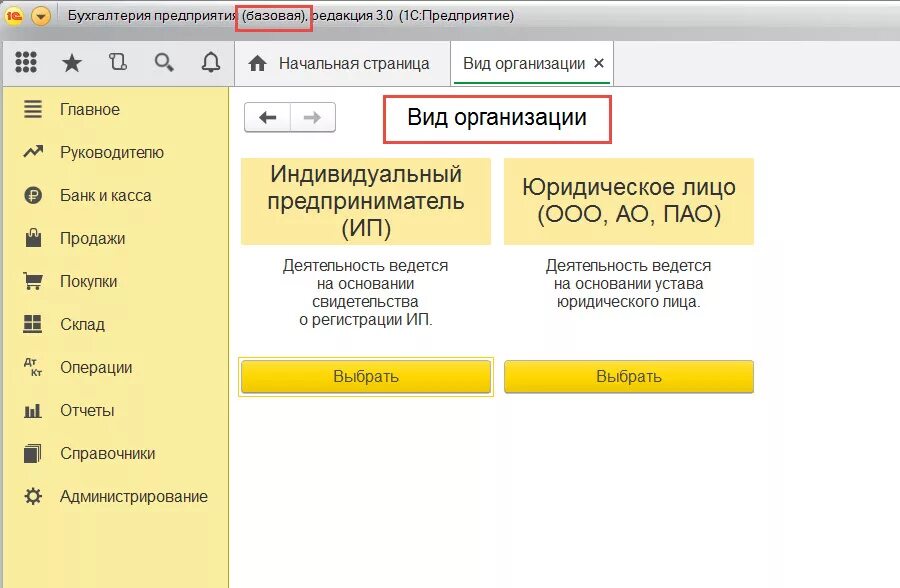Open the Отчеты section
The height and width of the screenshot is (588, 900).
pyautogui.click(x=87, y=411)
